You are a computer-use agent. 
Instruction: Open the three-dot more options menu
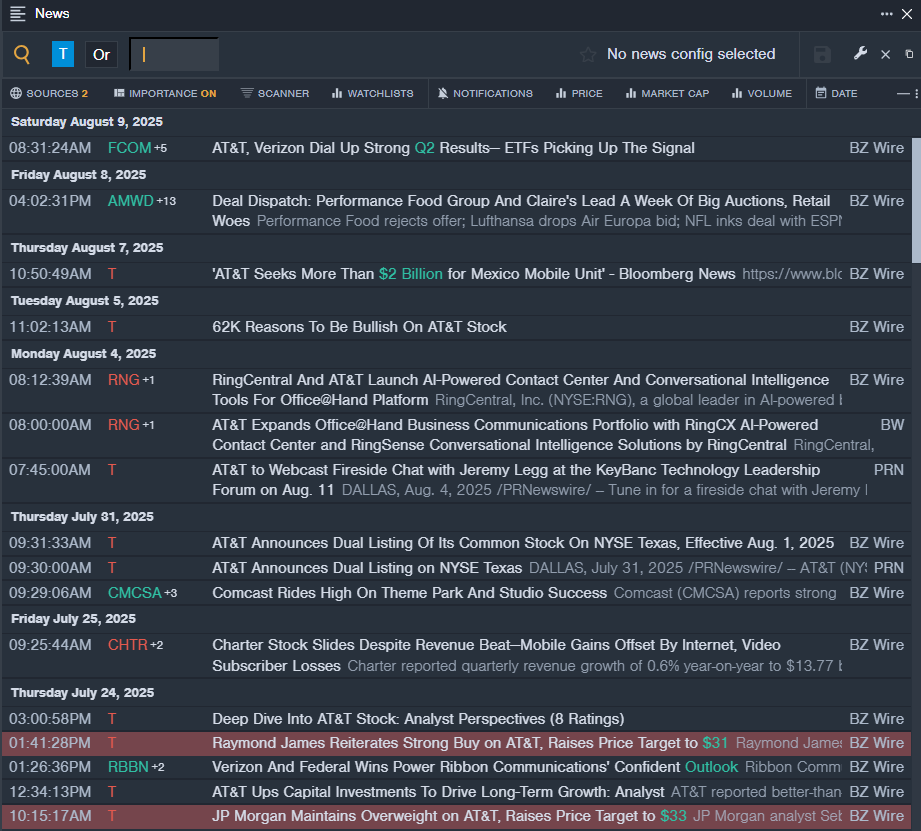pyautogui.click(x=886, y=14)
